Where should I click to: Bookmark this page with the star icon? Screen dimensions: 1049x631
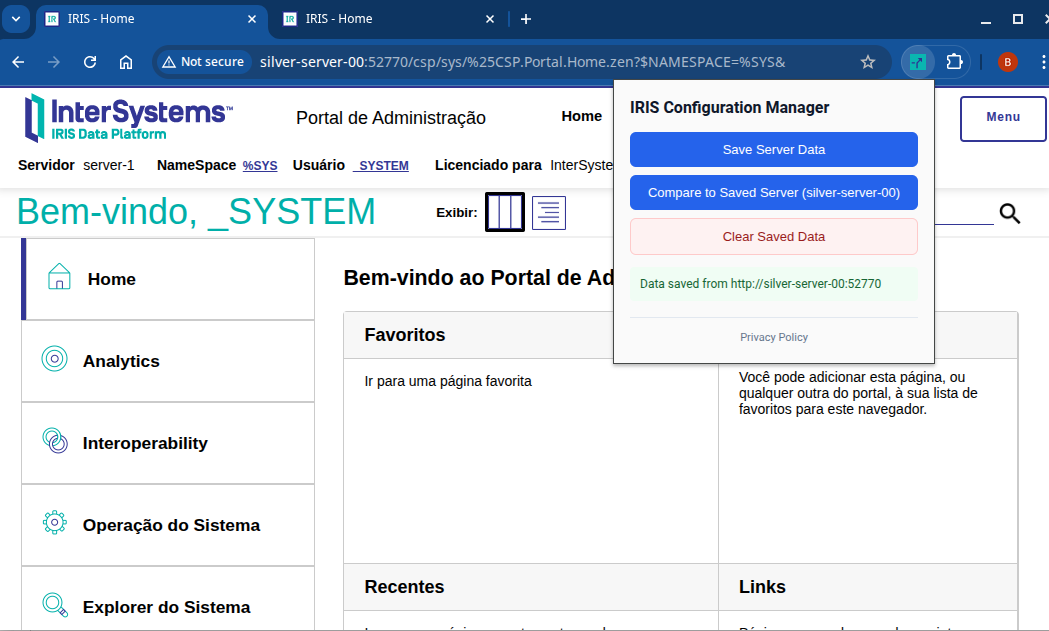coord(868,62)
